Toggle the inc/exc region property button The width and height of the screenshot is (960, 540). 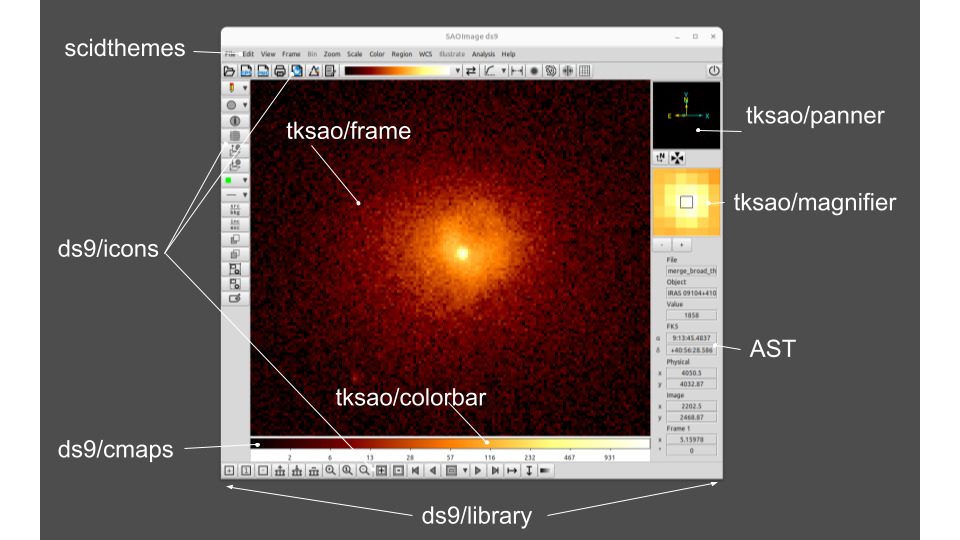pos(235,225)
